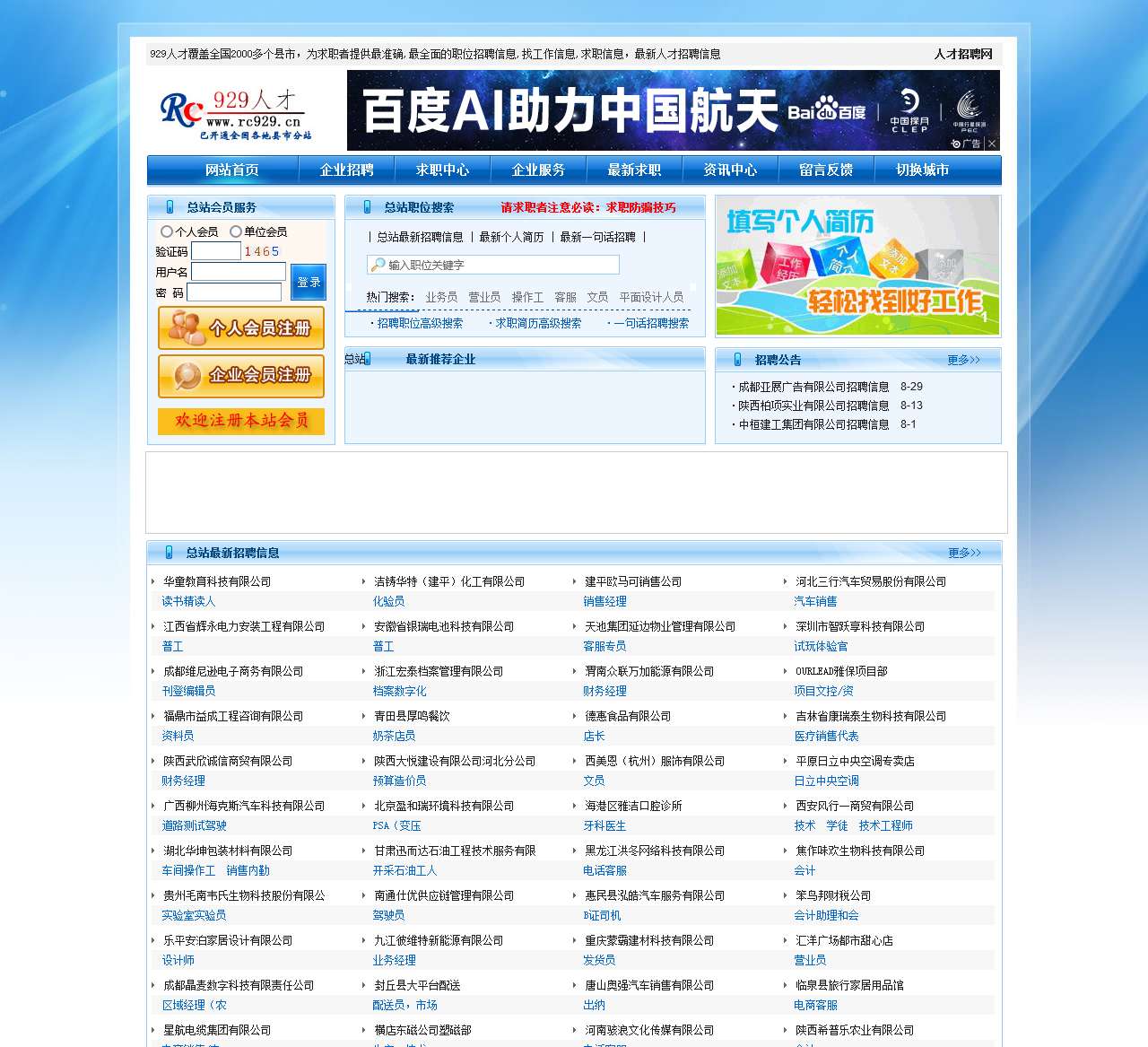
Task: Open the 切换城市 menu tab
Action: click(x=922, y=170)
